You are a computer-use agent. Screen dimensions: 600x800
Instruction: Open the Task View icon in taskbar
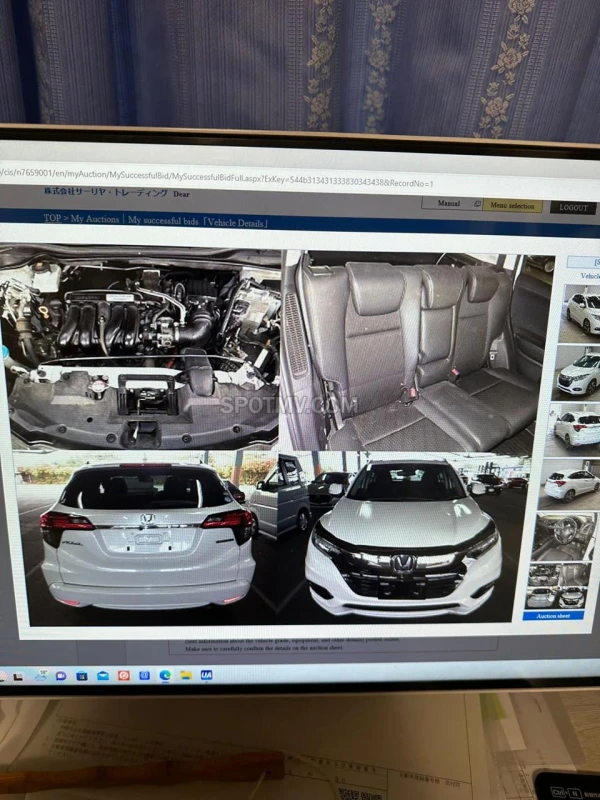click(x=18, y=677)
